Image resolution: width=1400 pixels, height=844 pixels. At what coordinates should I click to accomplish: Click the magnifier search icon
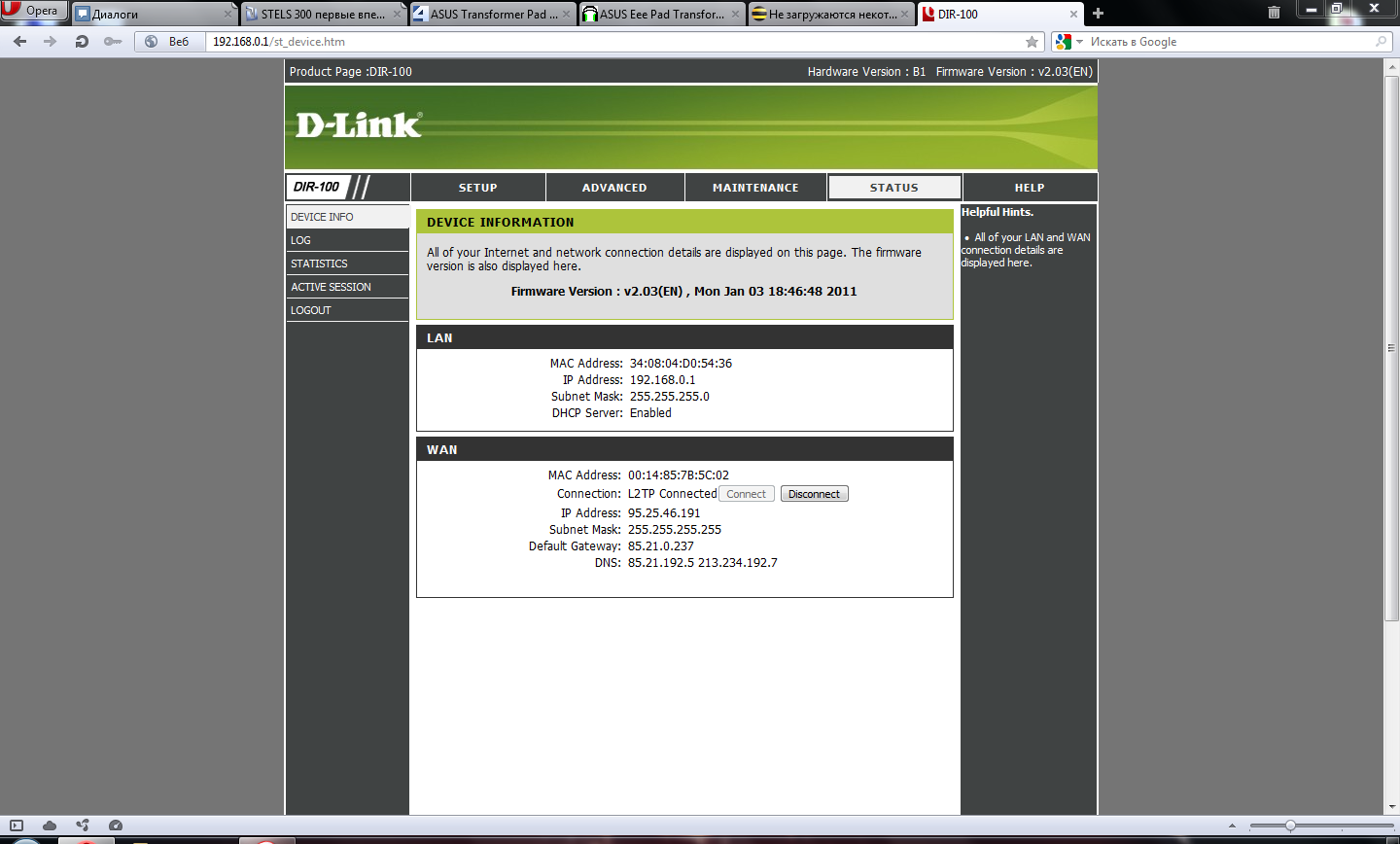(1381, 42)
